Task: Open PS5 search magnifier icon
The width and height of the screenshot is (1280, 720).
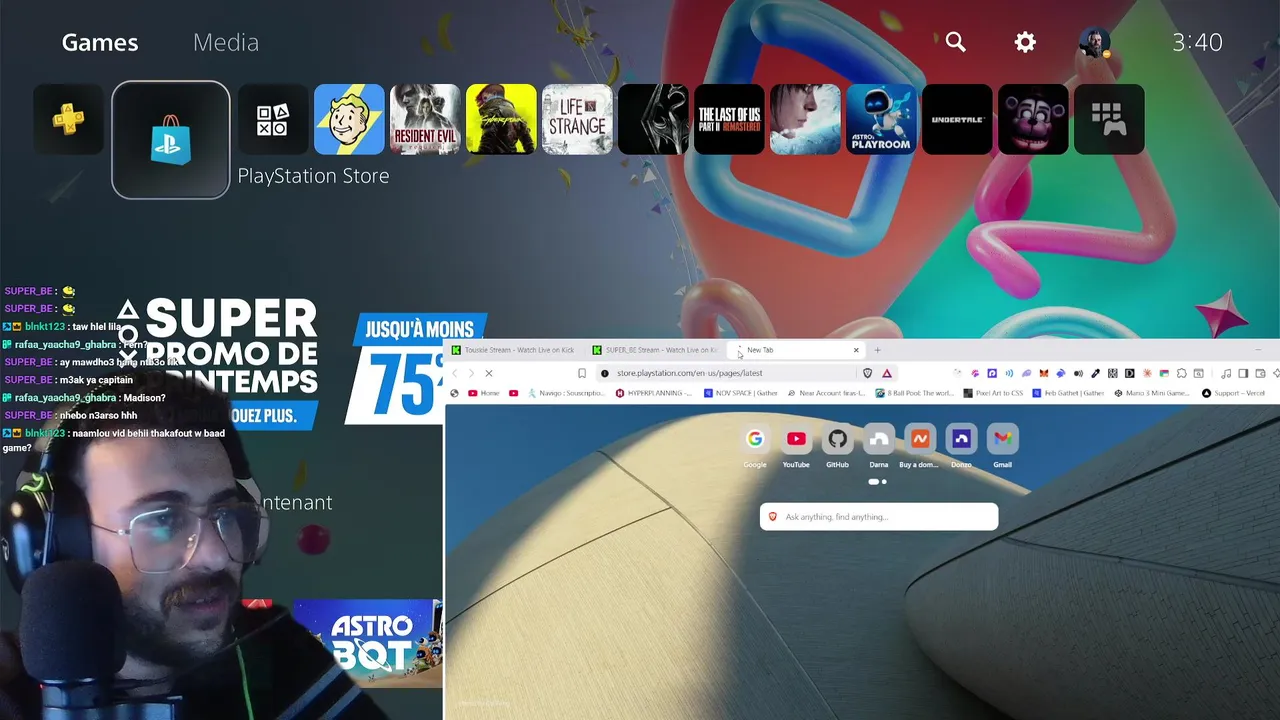Action: click(x=956, y=42)
